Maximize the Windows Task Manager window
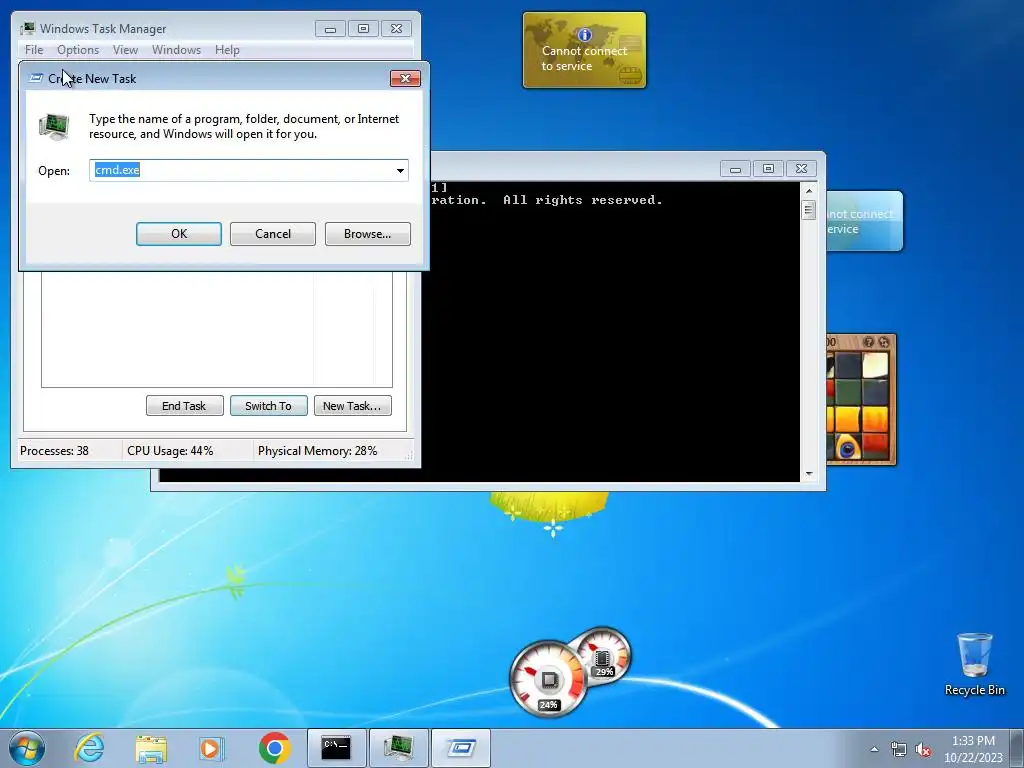 (x=363, y=29)
